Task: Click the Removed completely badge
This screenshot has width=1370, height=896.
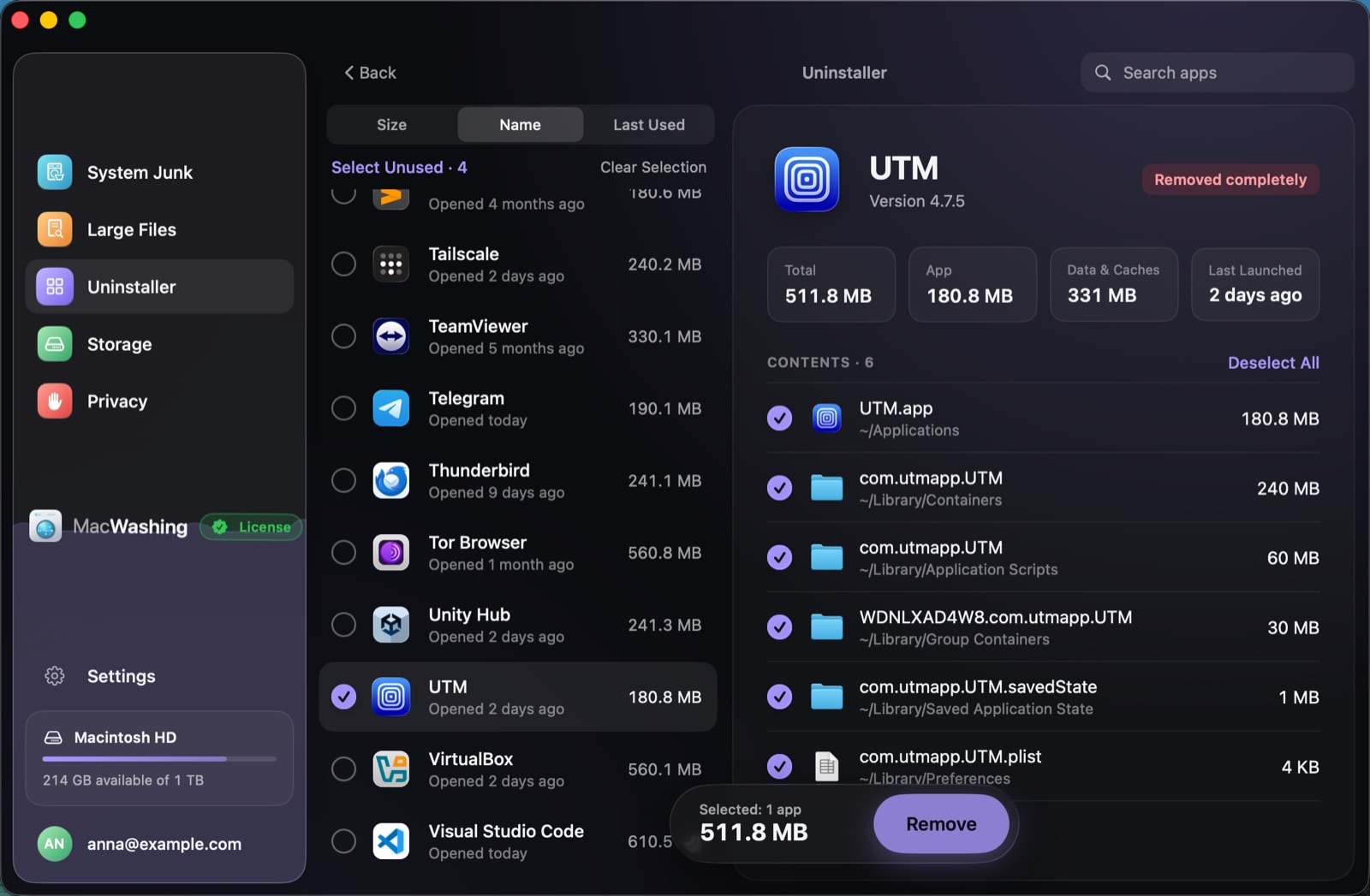Action: tap(1230, 180)
